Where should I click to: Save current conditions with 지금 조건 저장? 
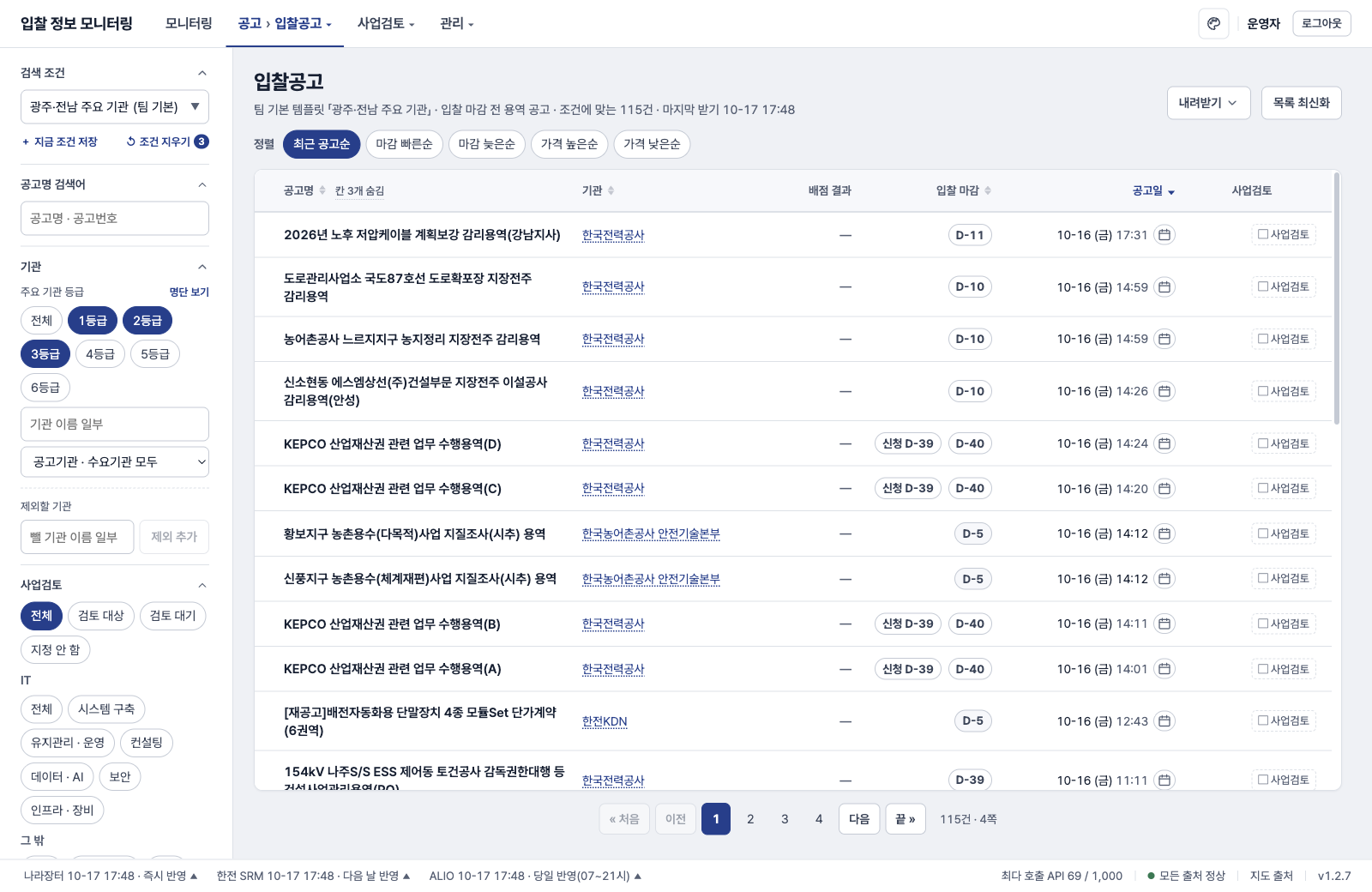[60, 142]
